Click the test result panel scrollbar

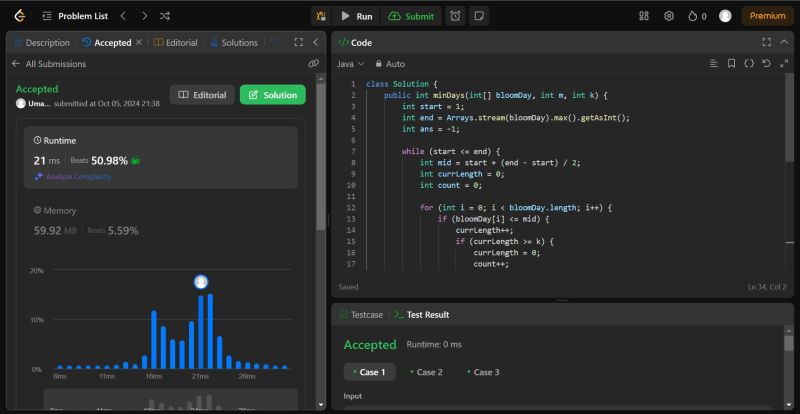[x=789, y=344]
